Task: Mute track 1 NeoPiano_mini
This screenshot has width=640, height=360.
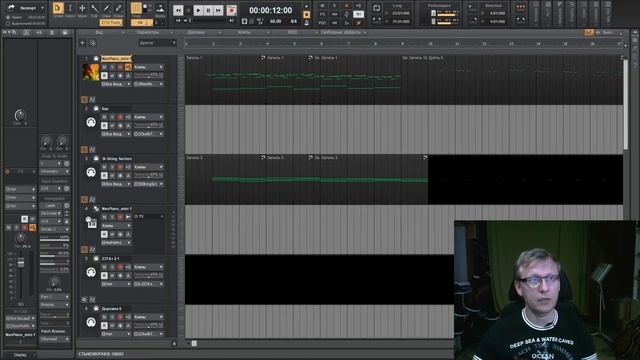Action: [x=104, y=67]
